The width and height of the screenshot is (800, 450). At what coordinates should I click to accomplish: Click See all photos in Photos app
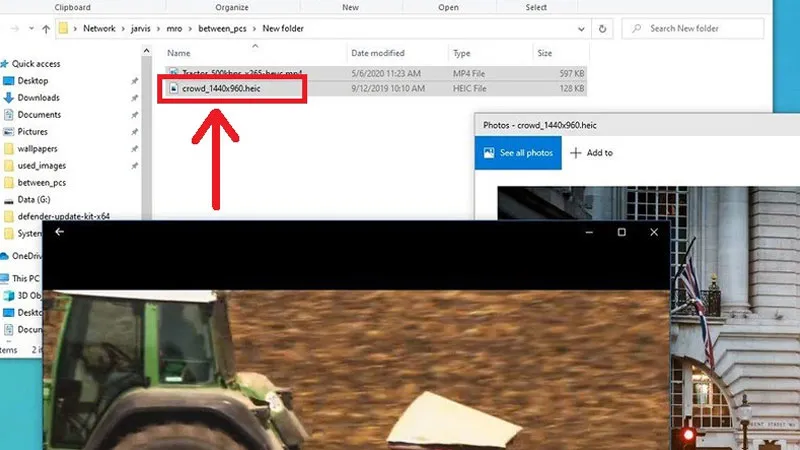point(518,153)
